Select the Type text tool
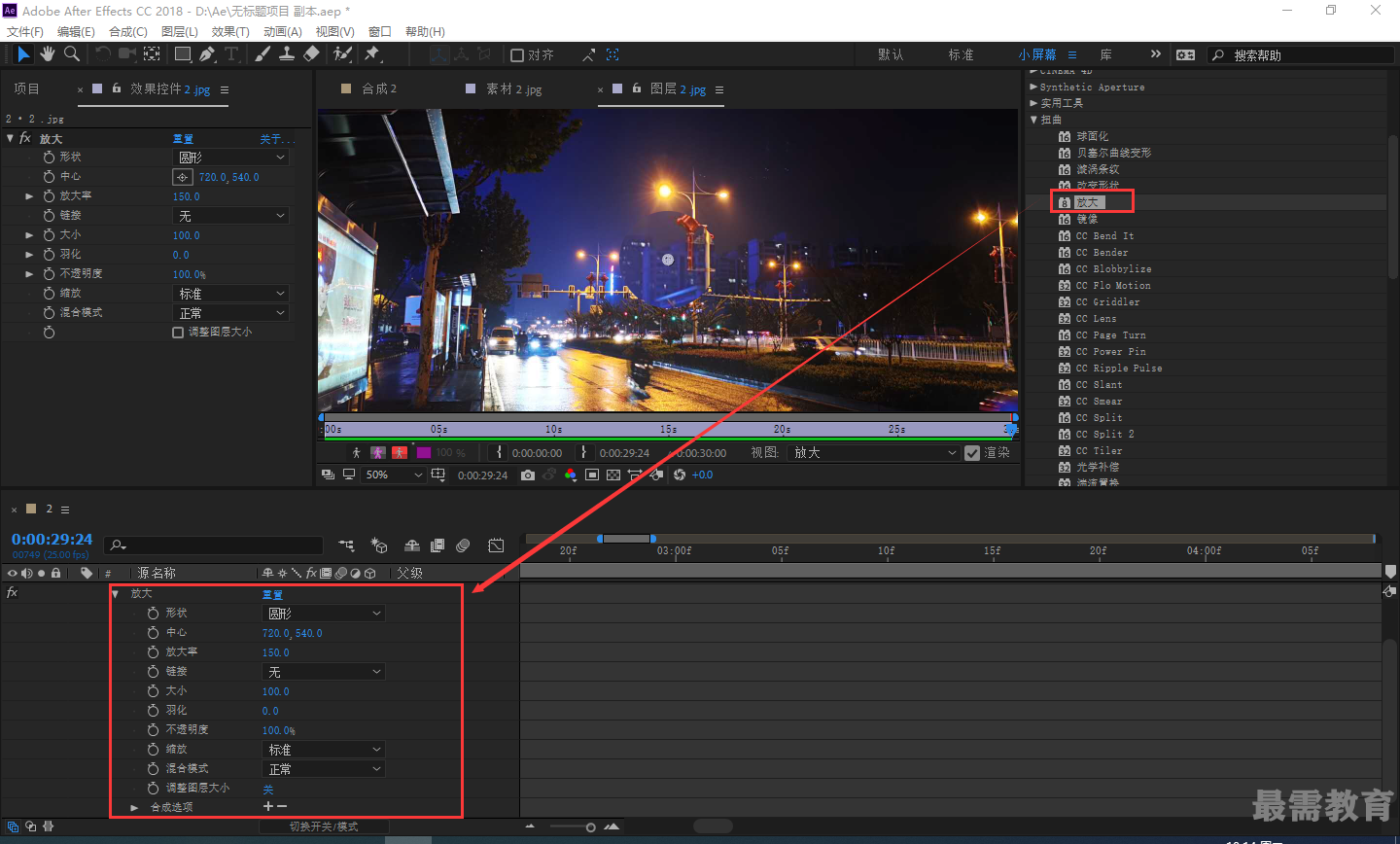 pos(231,54)
